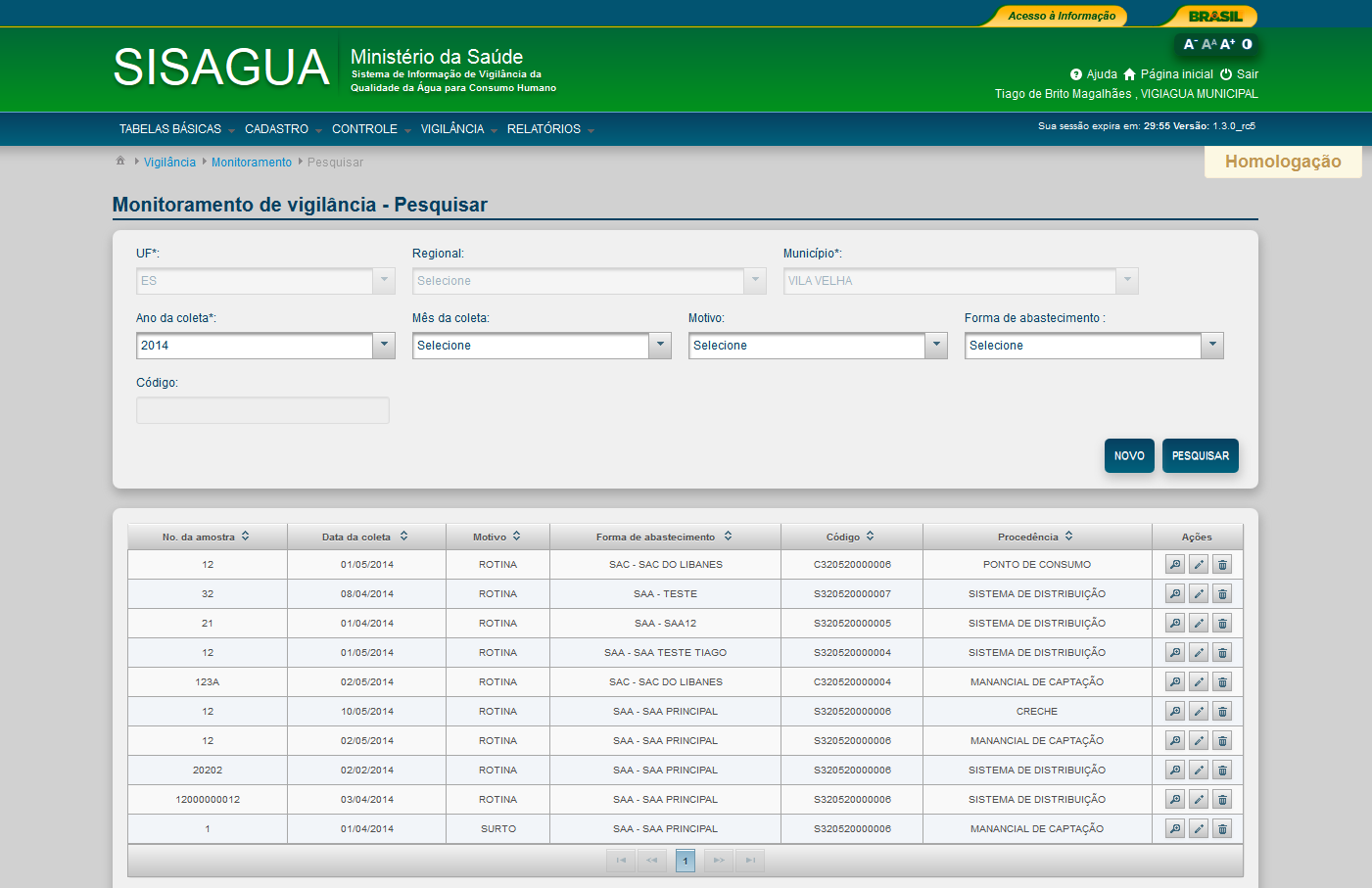Open the Monitoramento breadcrumb link
This screenshot has width=1372, height=888.
(x=252, y=163)
